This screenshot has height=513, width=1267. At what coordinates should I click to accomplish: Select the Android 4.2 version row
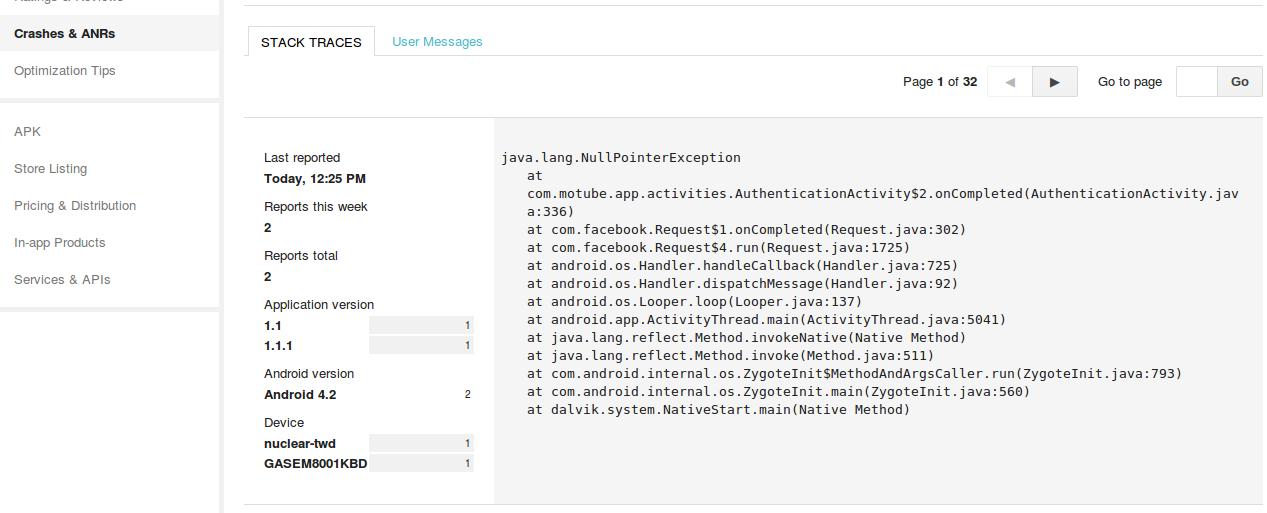[366, 395]
